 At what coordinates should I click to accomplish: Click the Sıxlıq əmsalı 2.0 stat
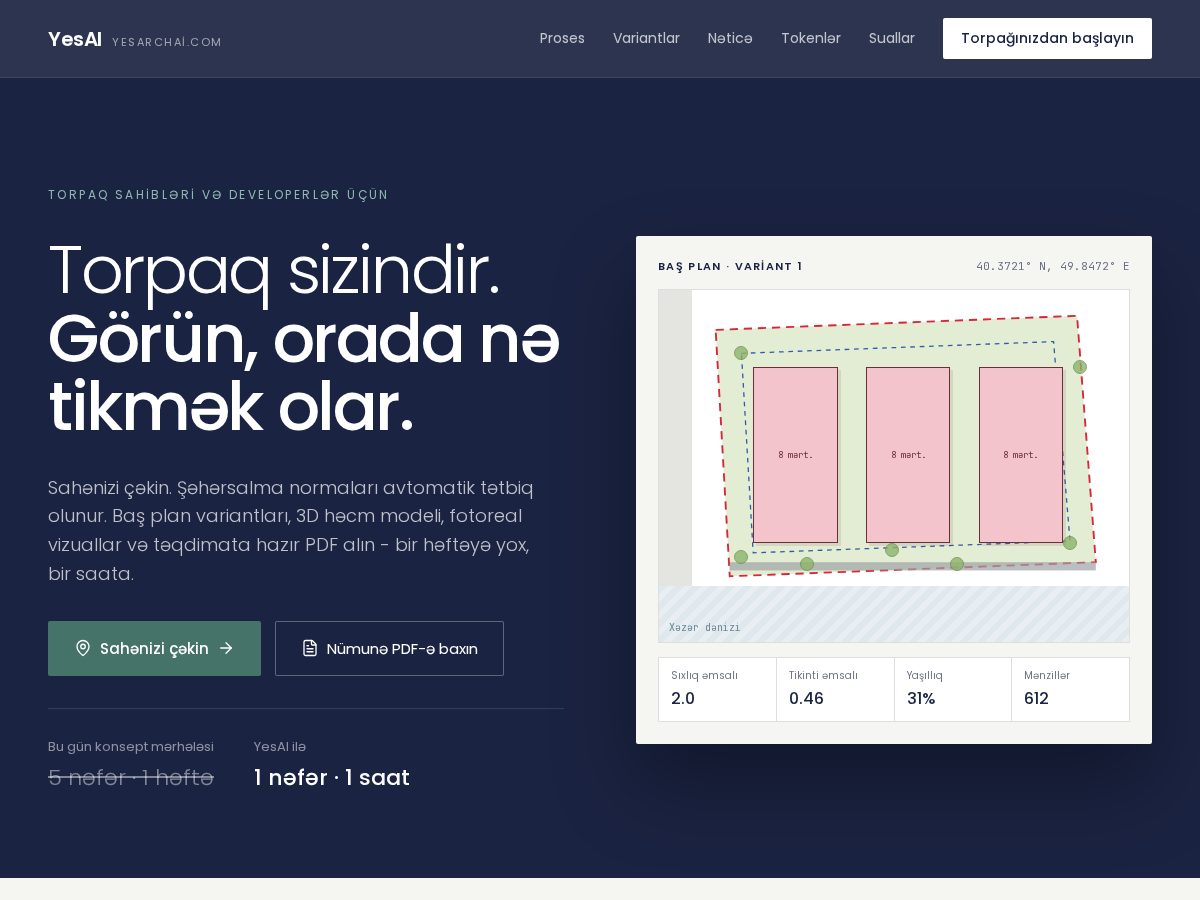point(717,689)
